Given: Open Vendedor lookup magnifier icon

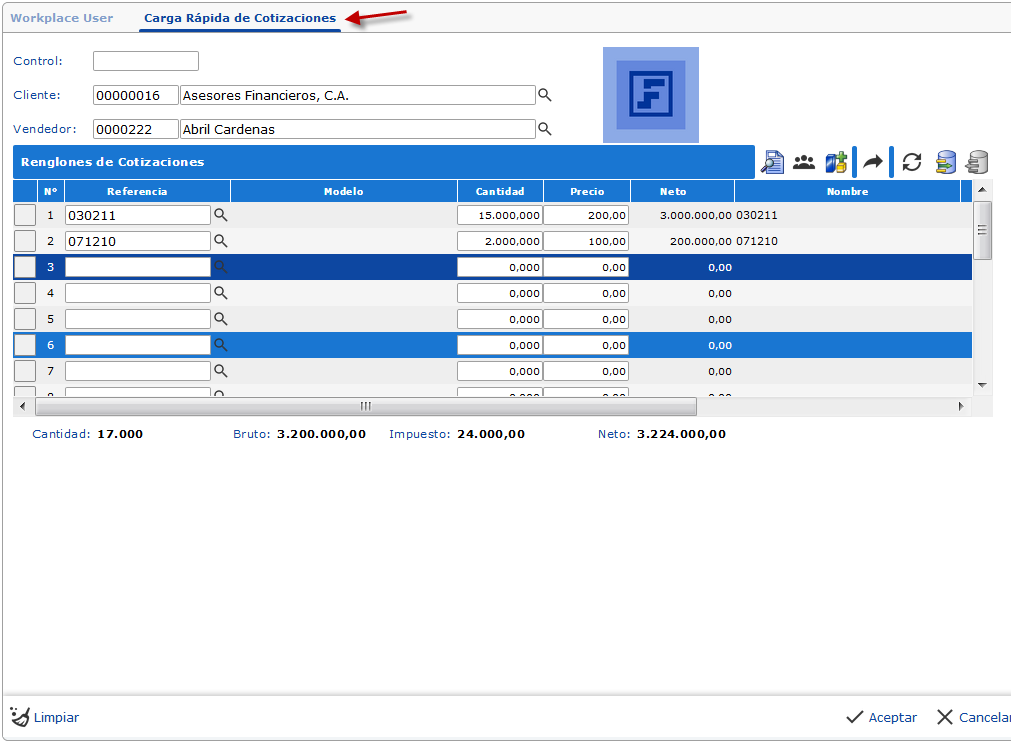Looking at the screenshot, I should (545, 129).
